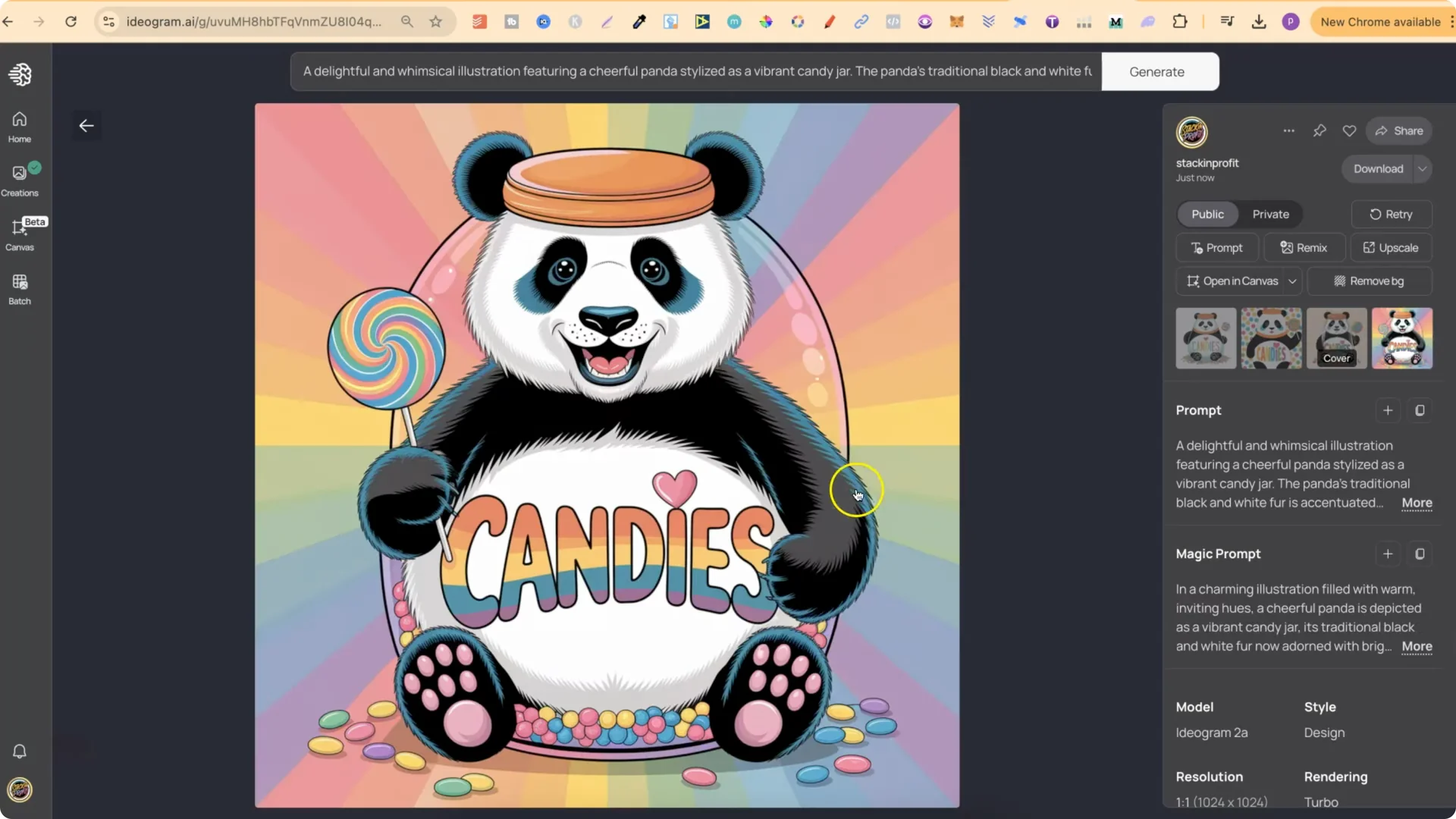Open the Download options dropdown
Viewport: 1456px width, 819px height.
1423,168
